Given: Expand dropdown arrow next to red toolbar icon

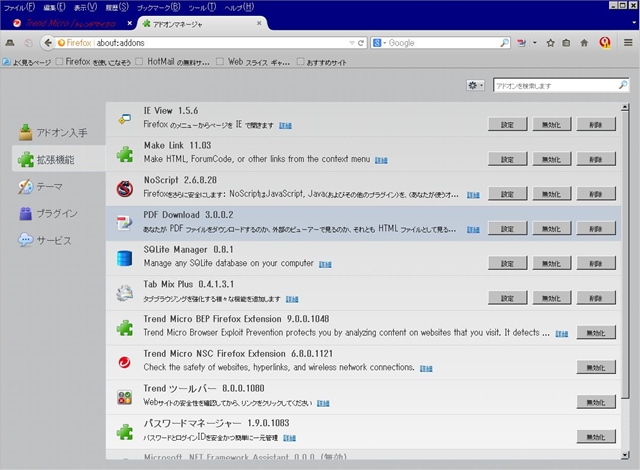Looking at the screenshot, I should point(535,42).
